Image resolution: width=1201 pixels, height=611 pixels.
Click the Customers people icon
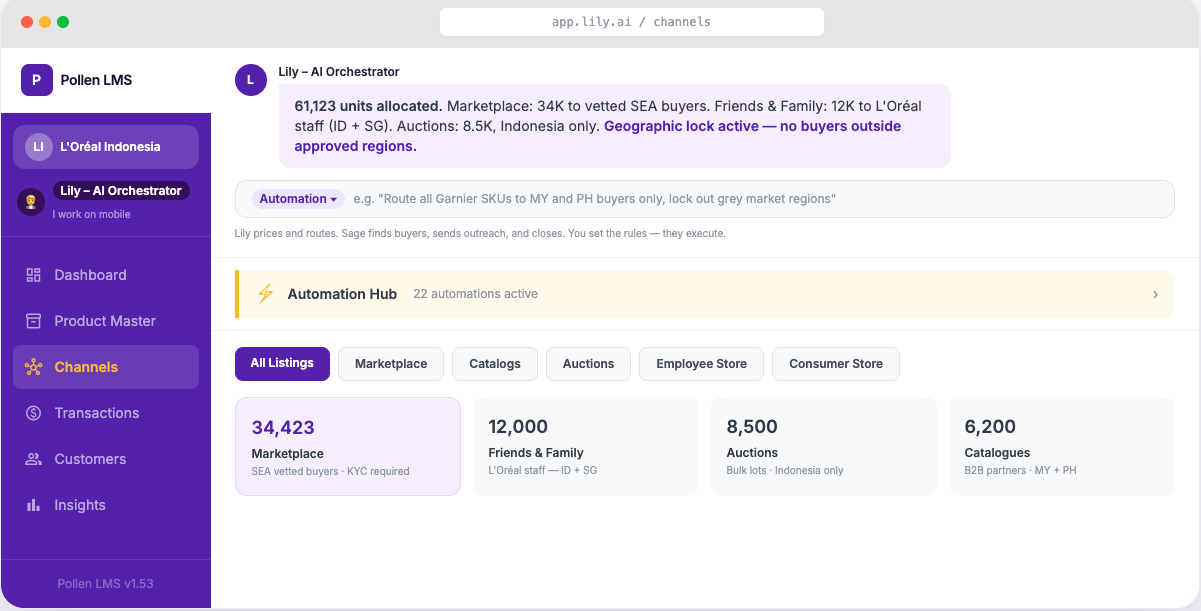pyautogui.click(x=34, y=459)
